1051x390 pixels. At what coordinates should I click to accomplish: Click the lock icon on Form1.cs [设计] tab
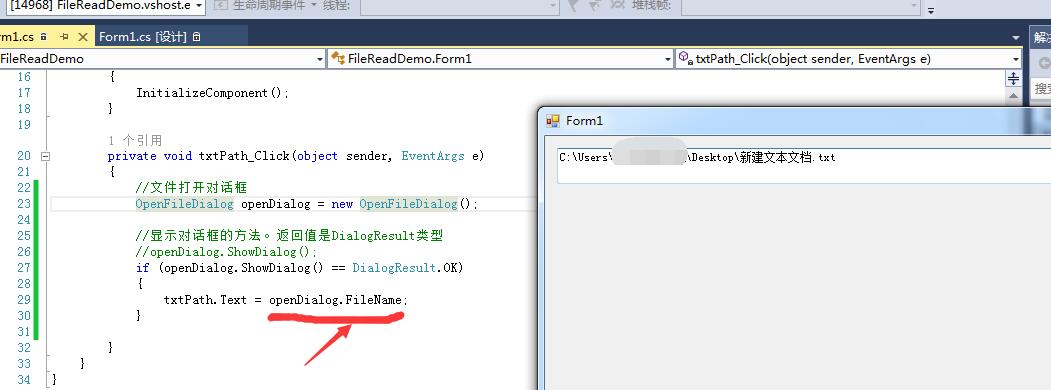[x=196, y=37]
